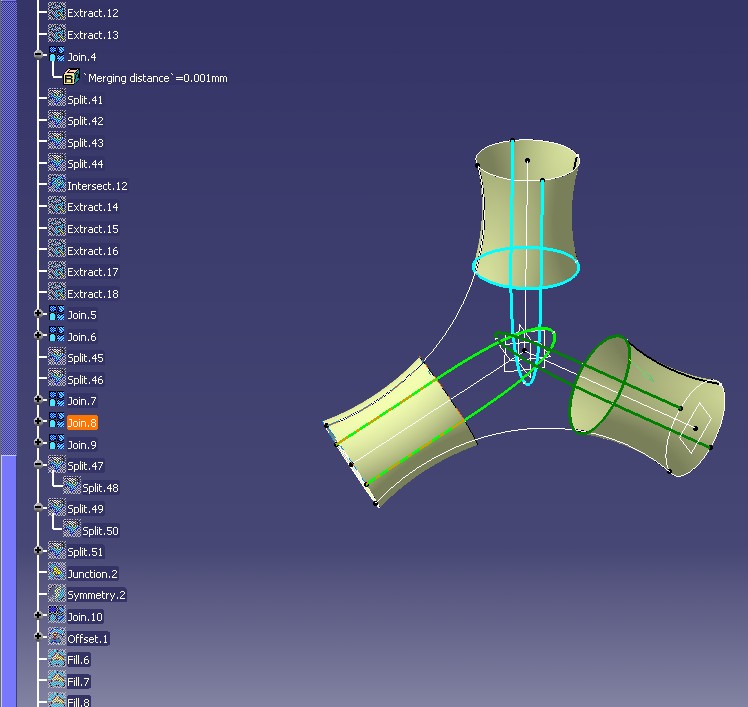Expand the Join.5 tree node
Viewport: 748px width, 707px height.
click(x=38, y=313)
